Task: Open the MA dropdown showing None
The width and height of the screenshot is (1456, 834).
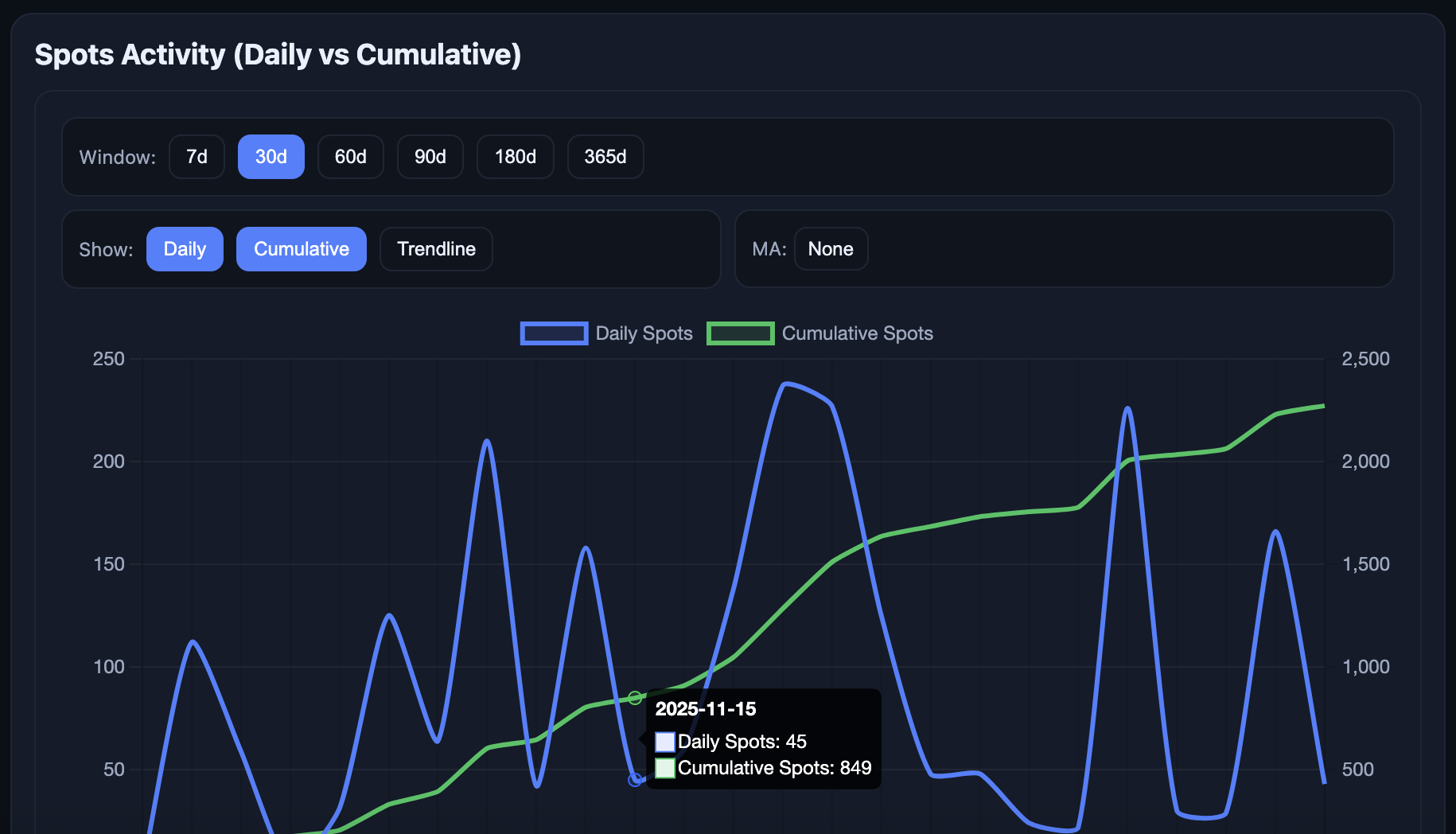Action: click(x=831, y=249)
